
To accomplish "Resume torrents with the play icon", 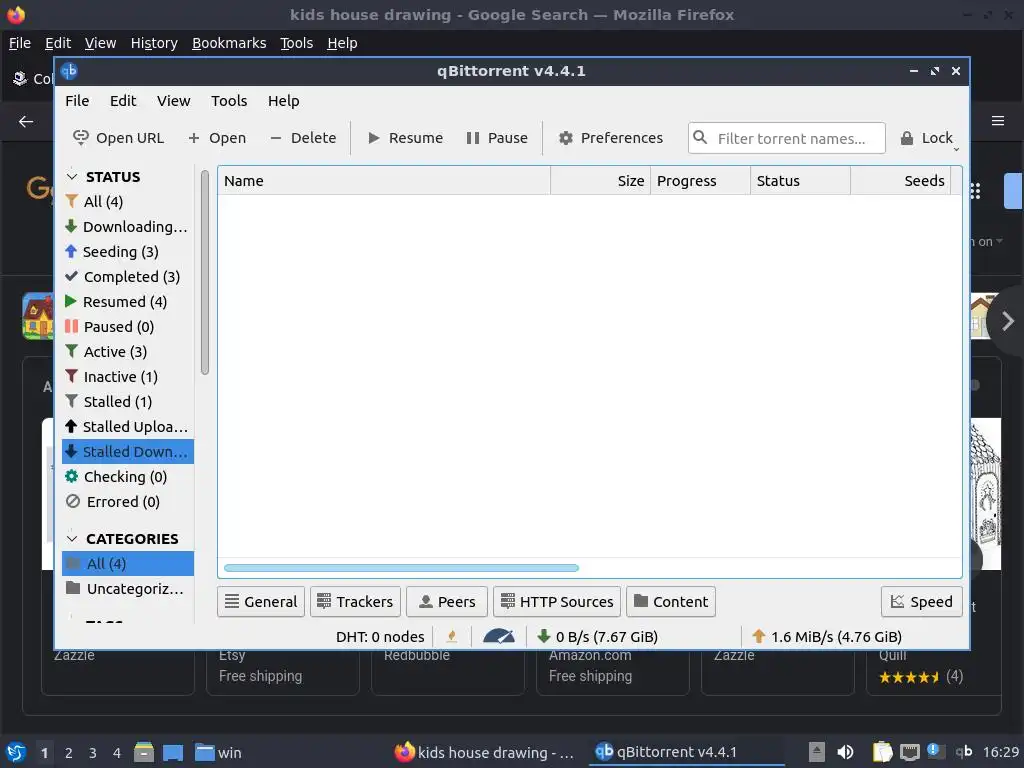I will pyautogui.click(x=374, y=138).
